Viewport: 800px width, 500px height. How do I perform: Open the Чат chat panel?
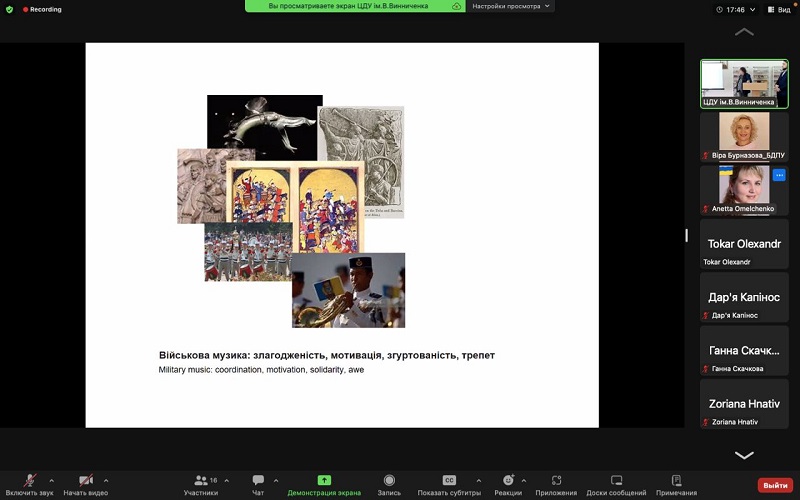pyautogui.click(x=258, y=485)
